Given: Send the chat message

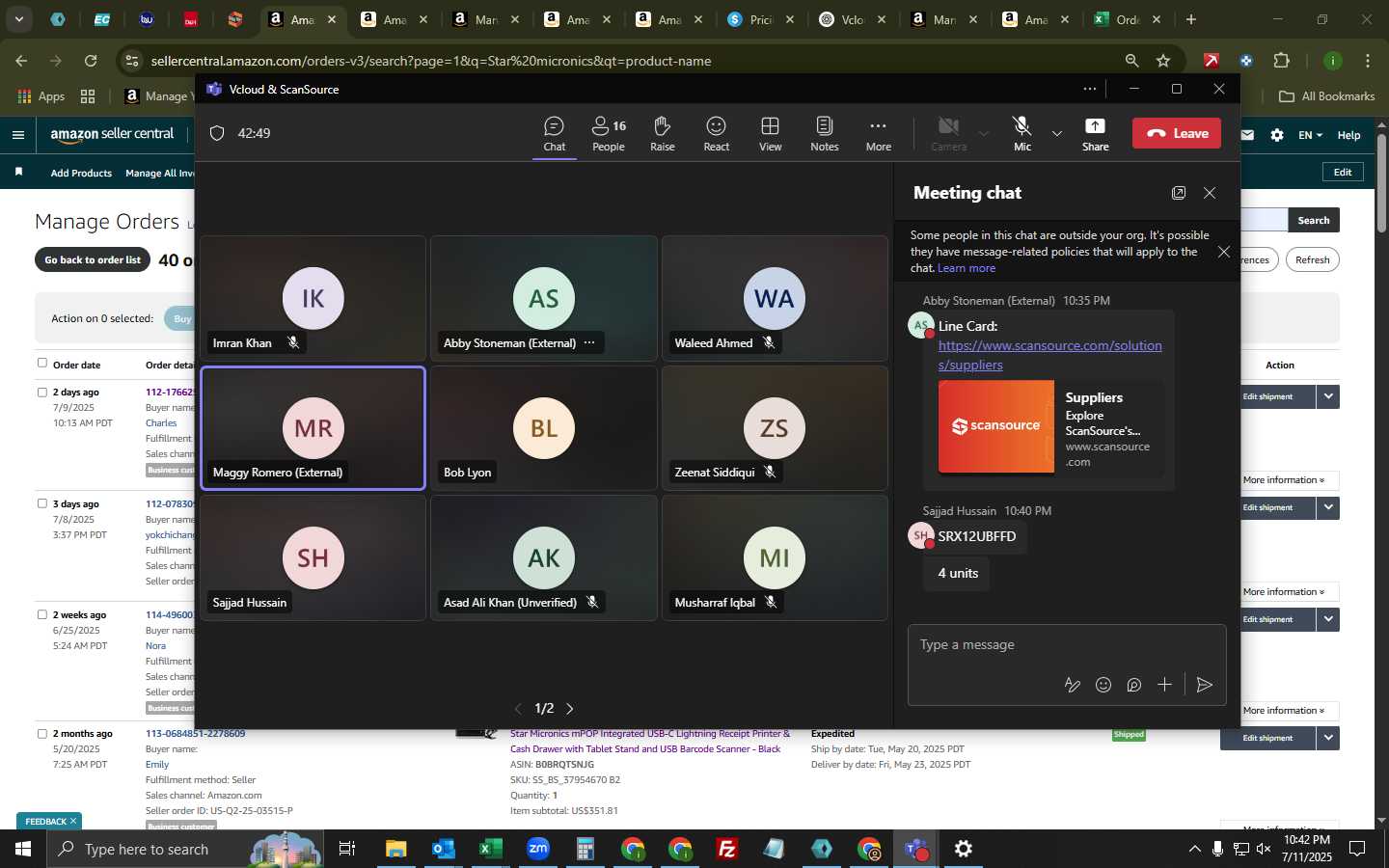Looking at the screenshot, I should coord(1204,685).
